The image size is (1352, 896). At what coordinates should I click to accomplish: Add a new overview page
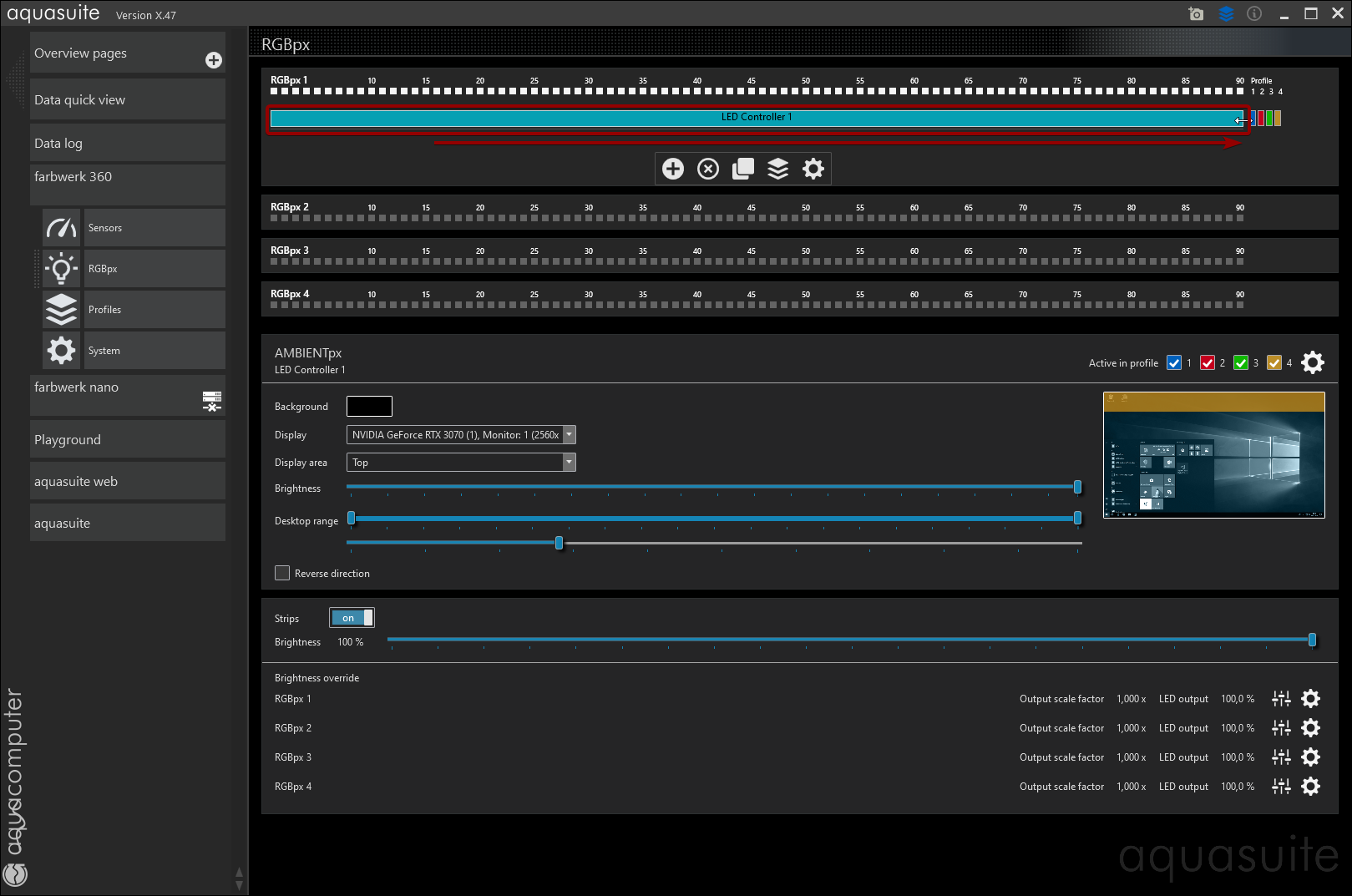[214, 60]
